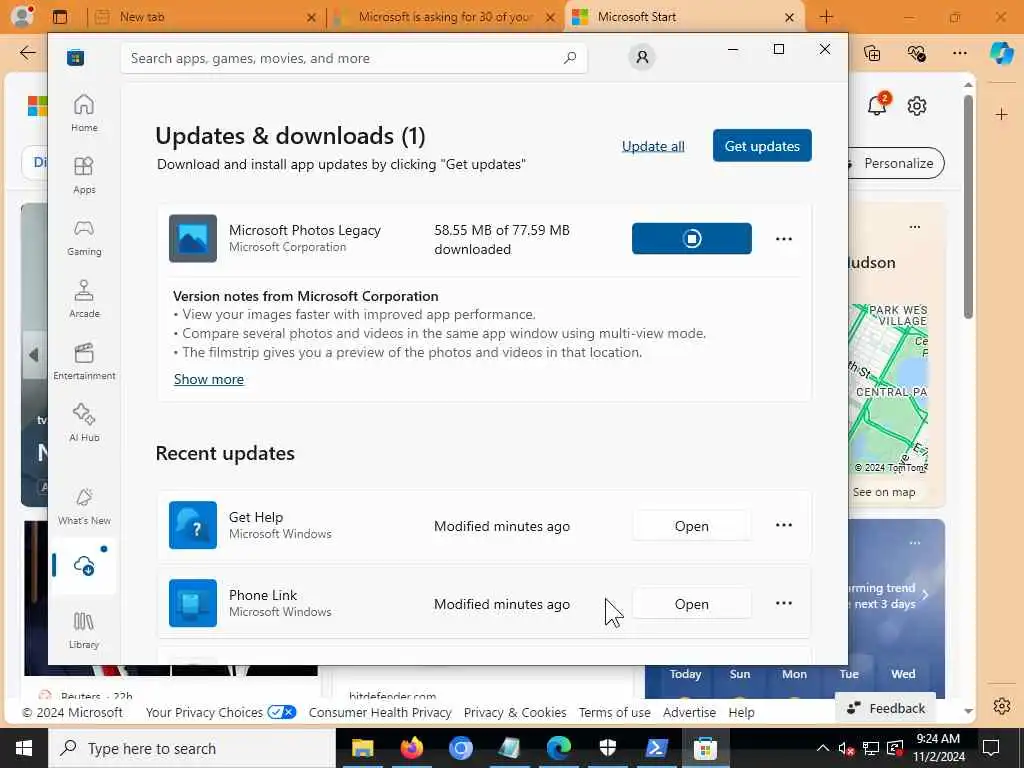The width and height of the screenshot is (1024, 768).
Task: Select the Downloads cloud icon in sidebar
Action: pyautogui.click(x=84, y=566)
